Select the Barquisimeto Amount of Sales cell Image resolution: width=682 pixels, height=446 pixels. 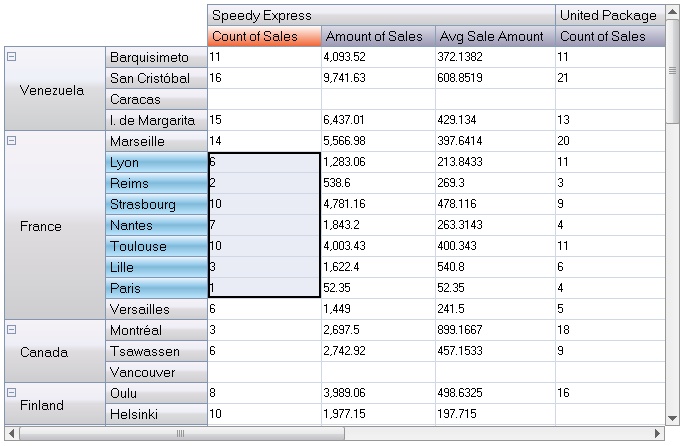(378, 58)
